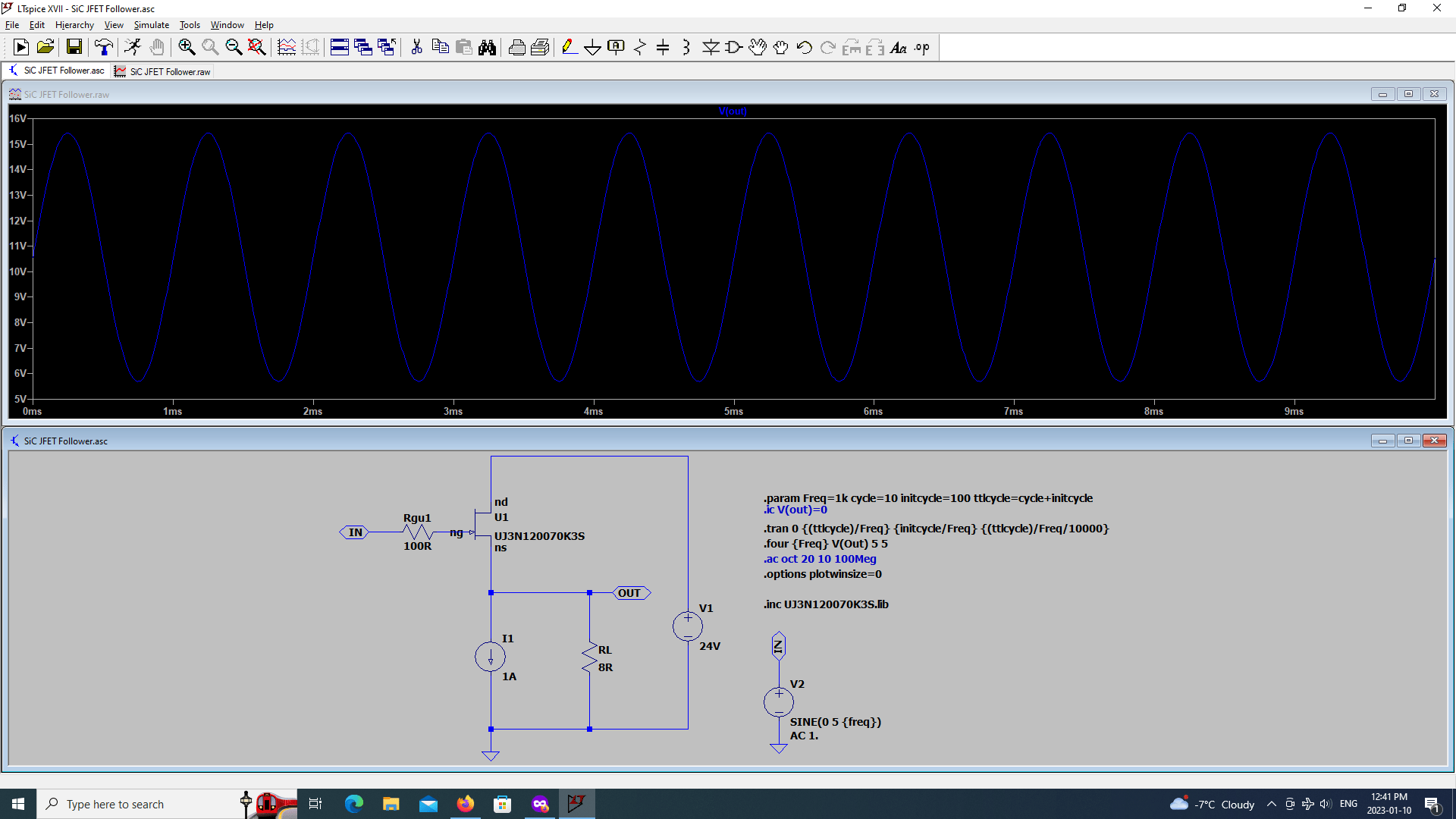Viewport: 1456px width, 819px height.
Task: Place an Inductor component
Action: pyautogui.click(x=686, y=48)
